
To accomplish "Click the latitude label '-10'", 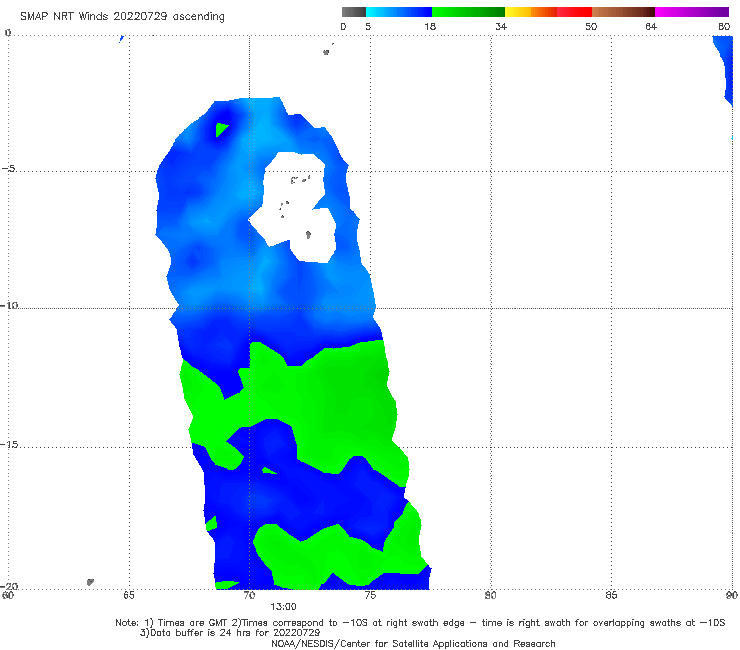I will (9, 305).
